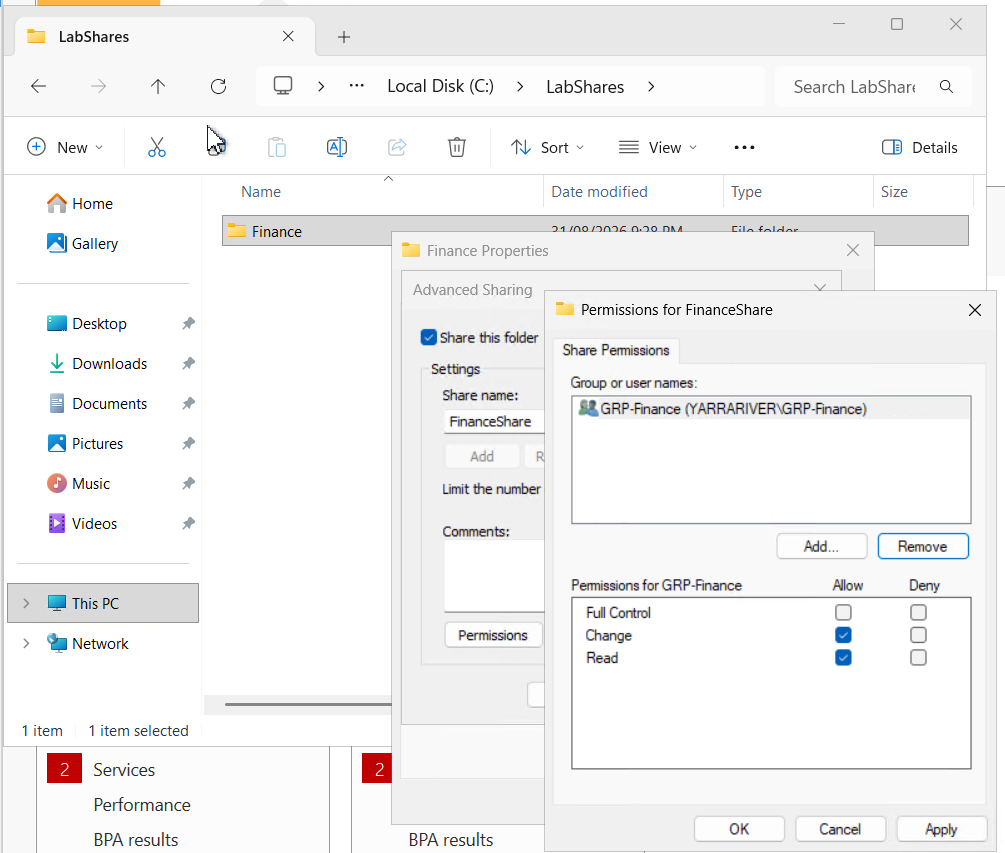Viewport: 1005px width, 853px height.
Task: Expand chevron after the PC icon
Action: coord(321,87)
